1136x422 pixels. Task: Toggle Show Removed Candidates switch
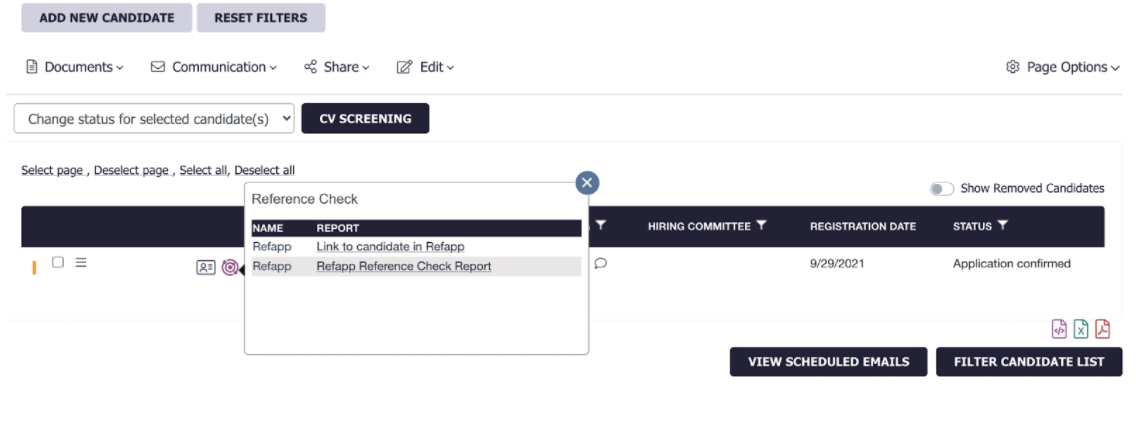point(942,189)
